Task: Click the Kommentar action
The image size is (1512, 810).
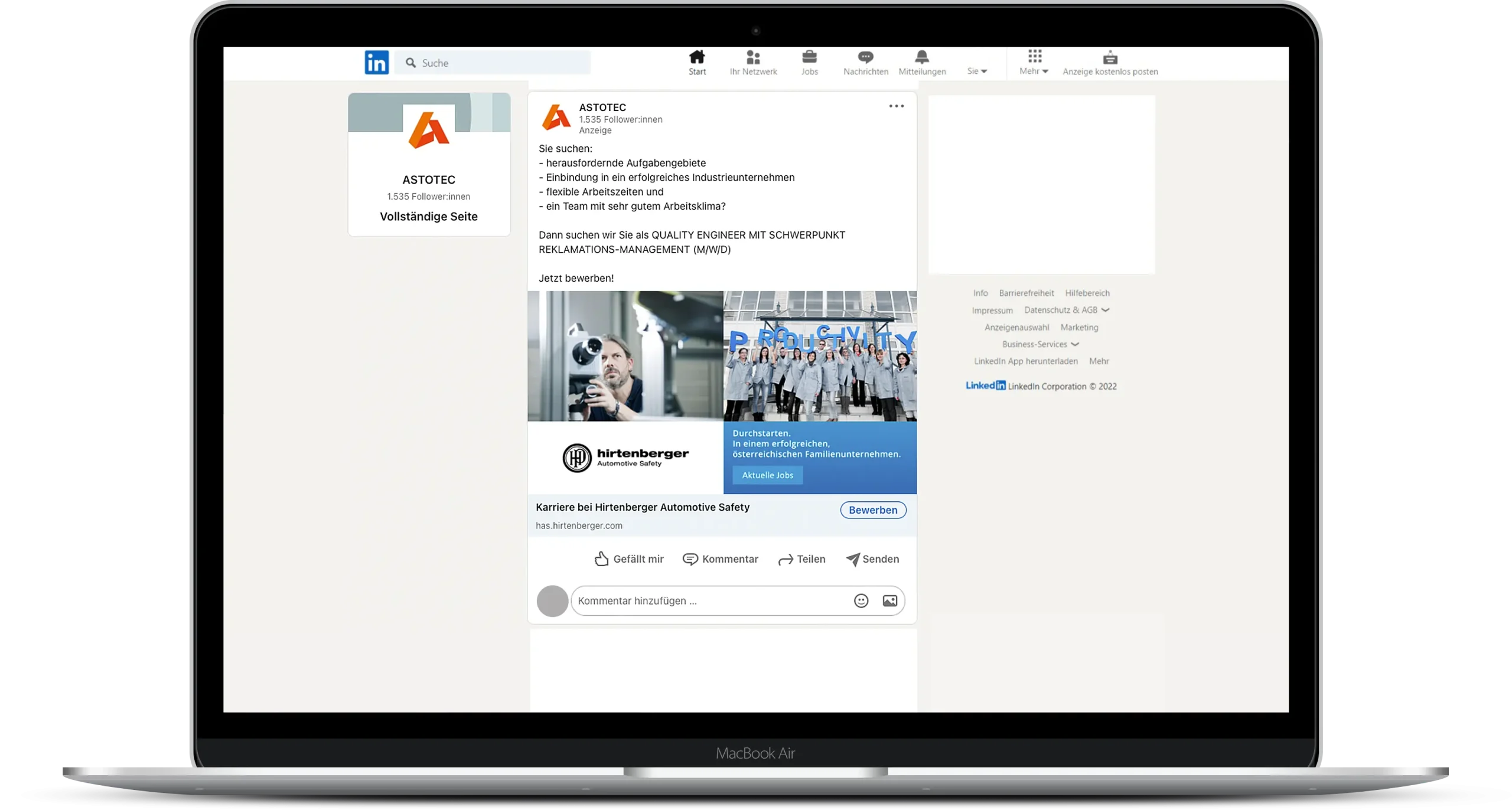Action: coord(721,558)
